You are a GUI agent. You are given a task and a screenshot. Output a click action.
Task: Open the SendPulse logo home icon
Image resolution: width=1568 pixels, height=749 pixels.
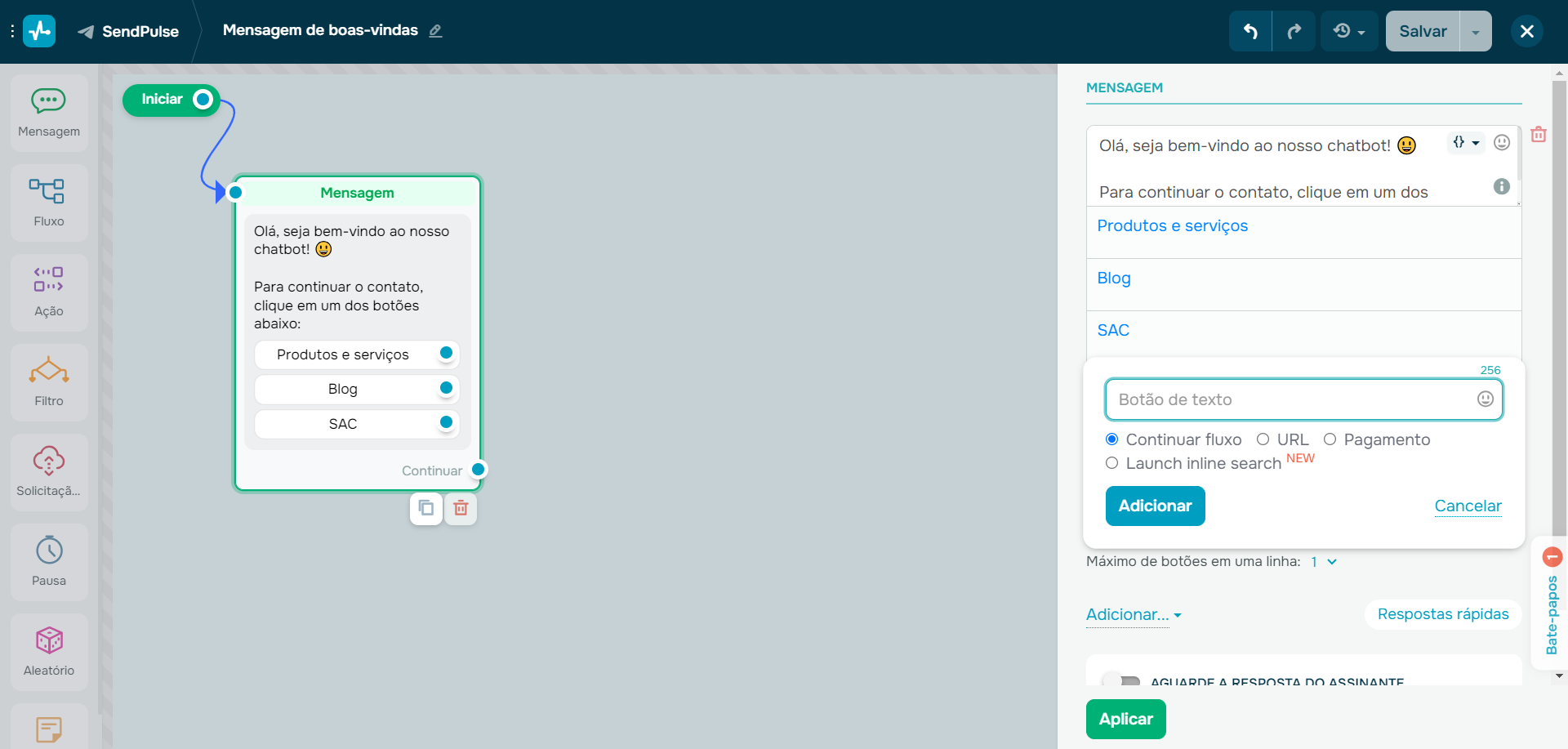(x=39, y=31)
